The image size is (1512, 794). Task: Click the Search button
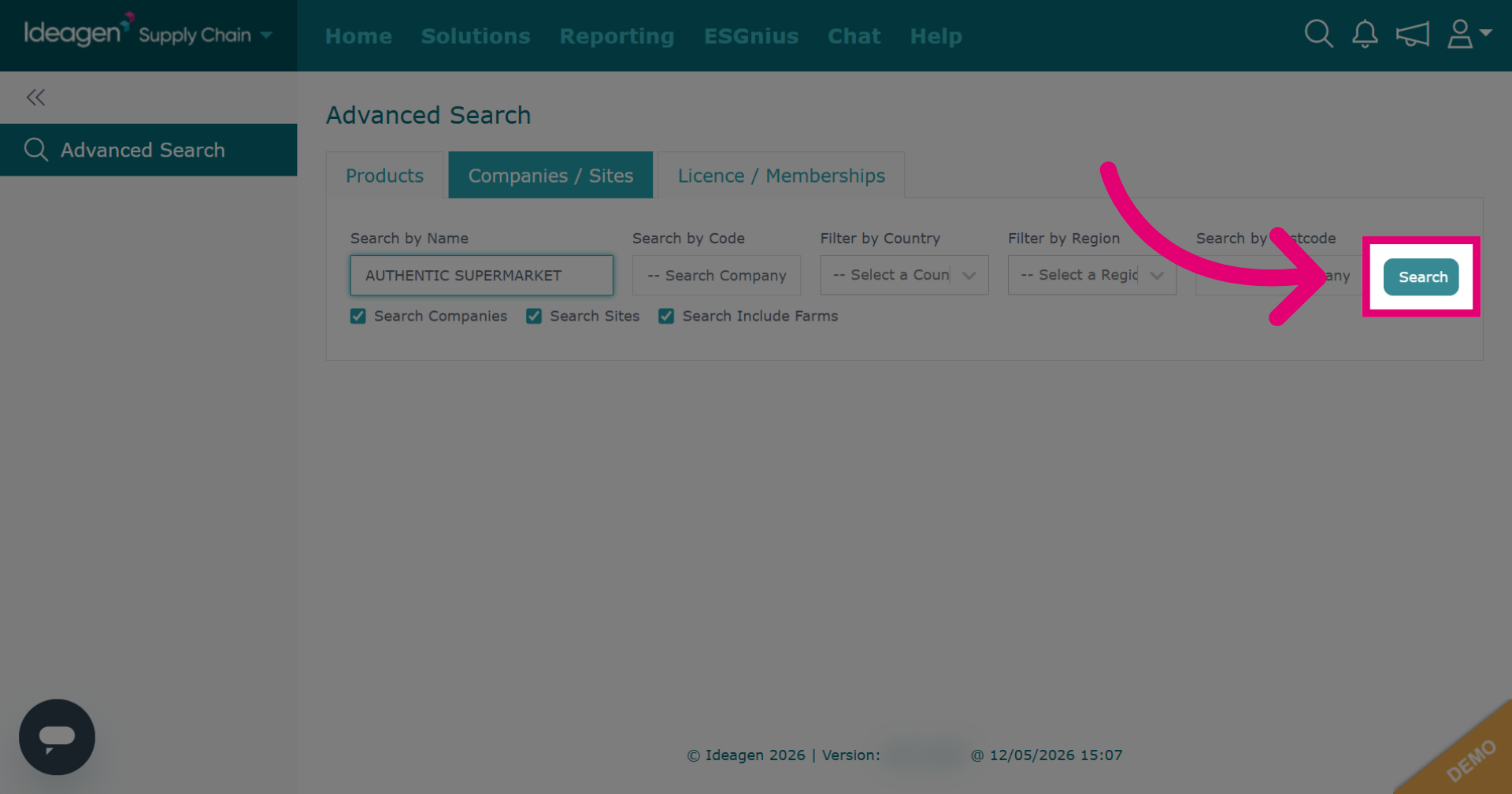tap(1421, 277)
